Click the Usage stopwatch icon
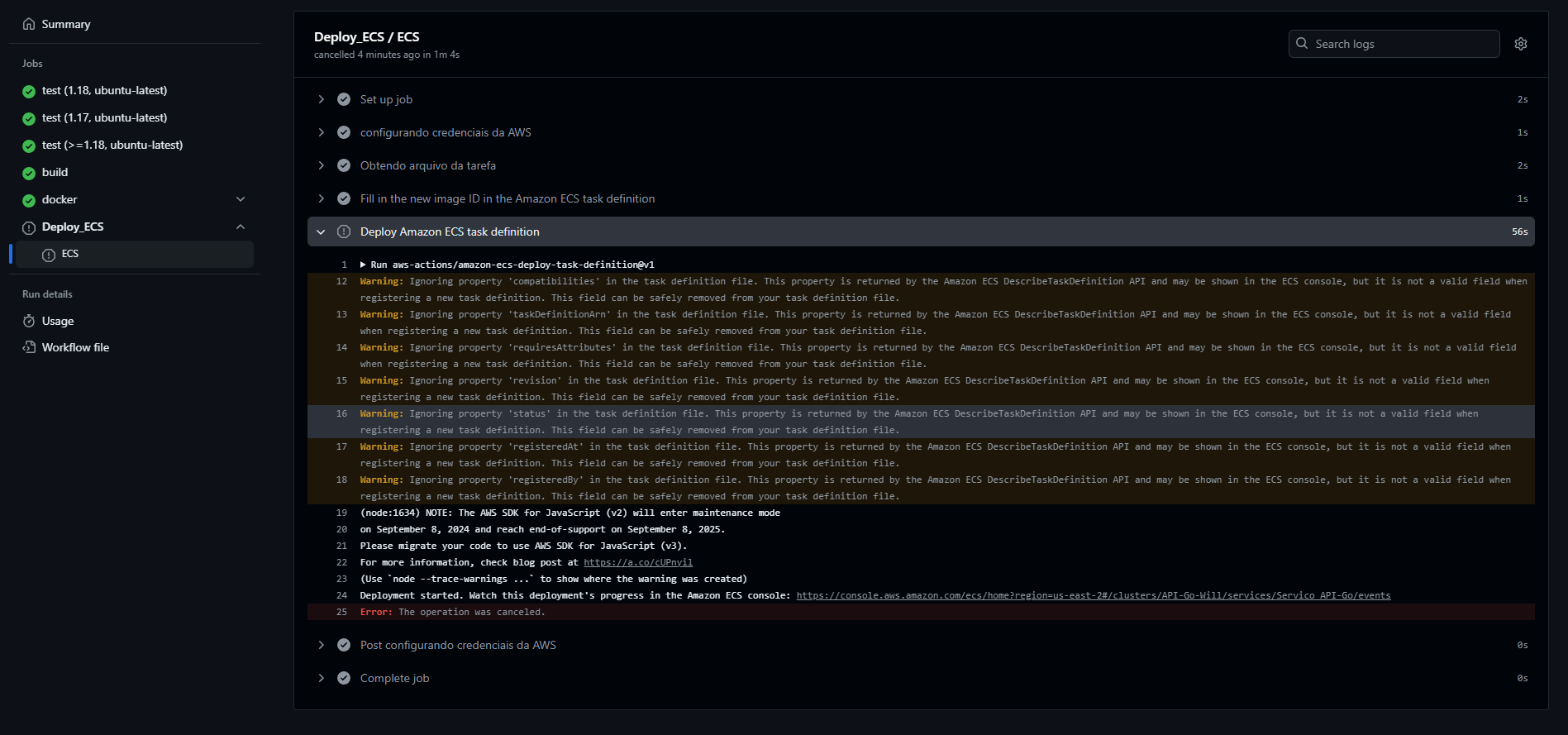1568x735 pixels. click(x=29, y=321)
